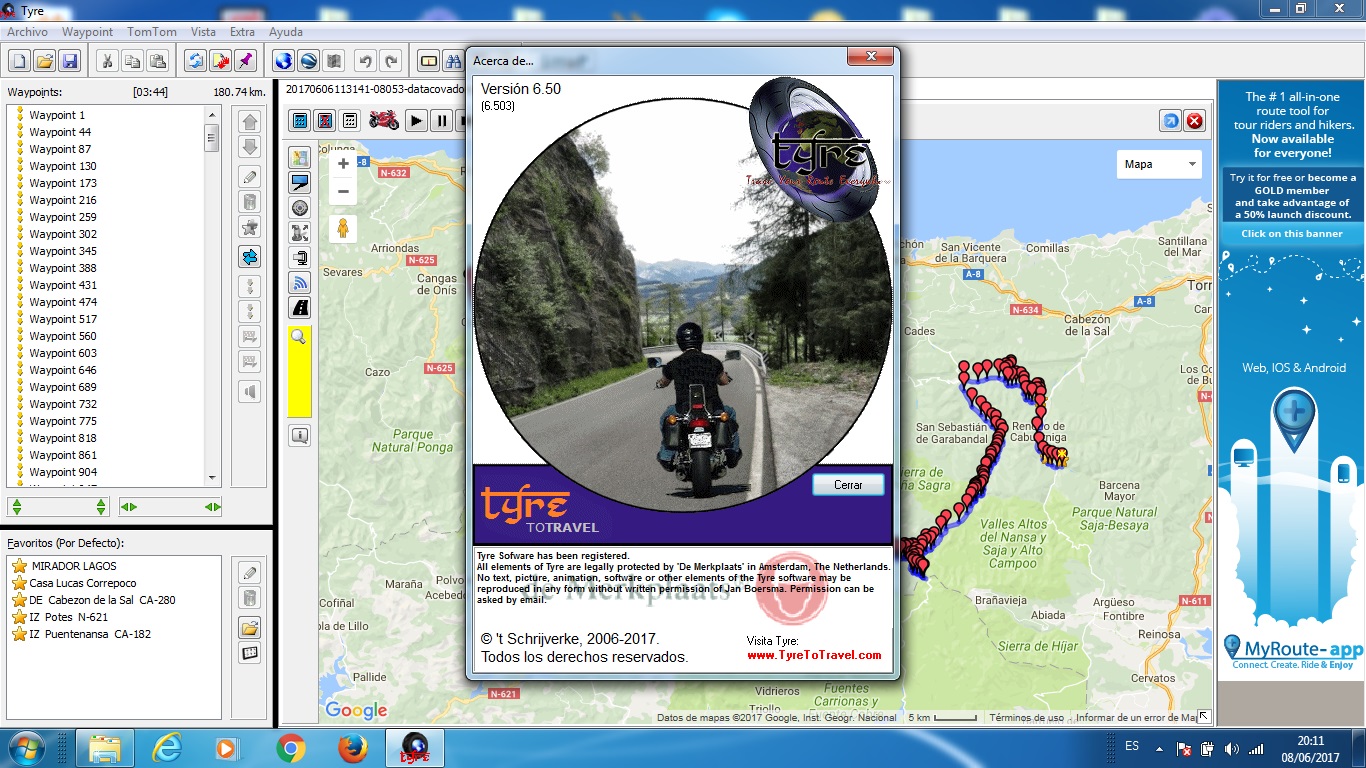Click the MyRoute-app advertisement banner
Image resolution: width=1366 pixels, height=768 pixels.
1292,380
